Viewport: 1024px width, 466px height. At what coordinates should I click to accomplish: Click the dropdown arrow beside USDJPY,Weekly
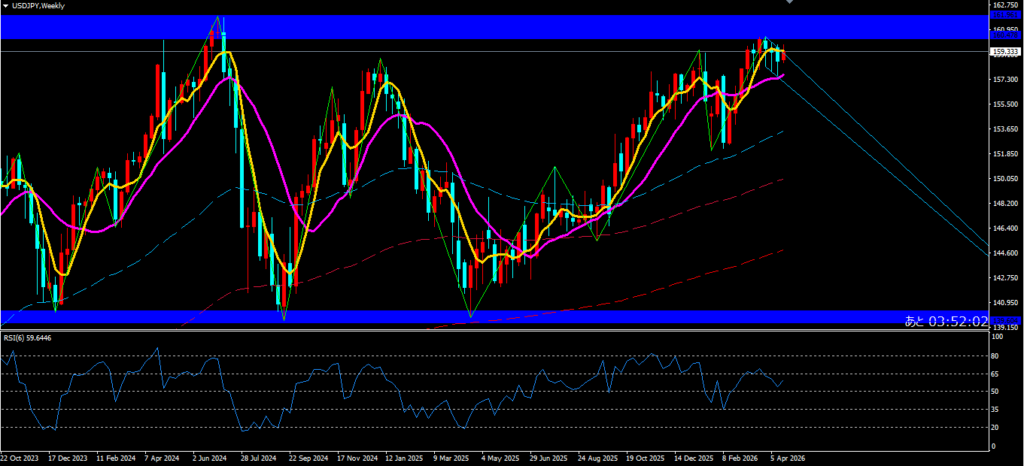pyautogui.click(x=5, y=6)
